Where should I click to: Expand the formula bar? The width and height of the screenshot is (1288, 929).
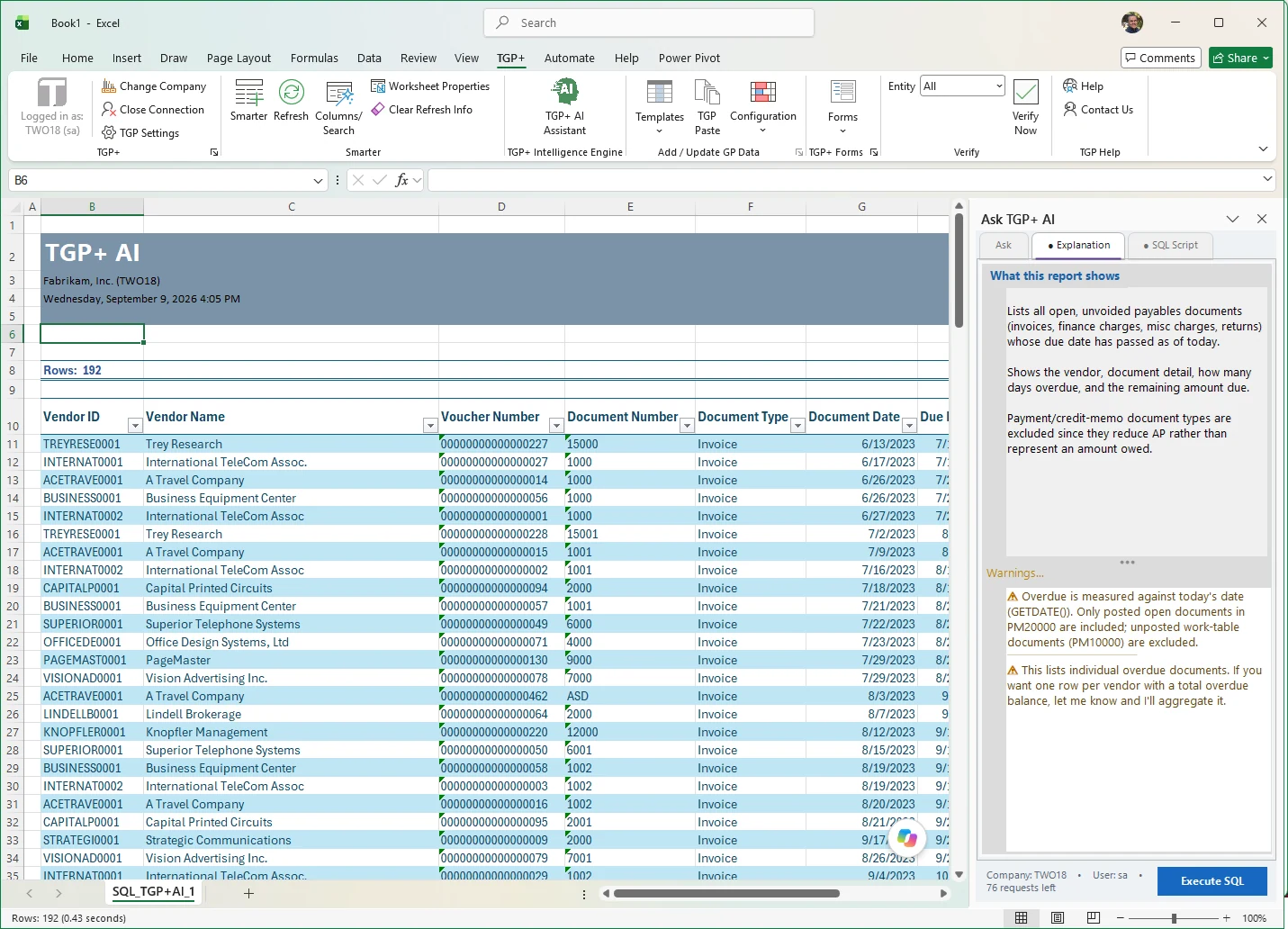pos(1267,179)
